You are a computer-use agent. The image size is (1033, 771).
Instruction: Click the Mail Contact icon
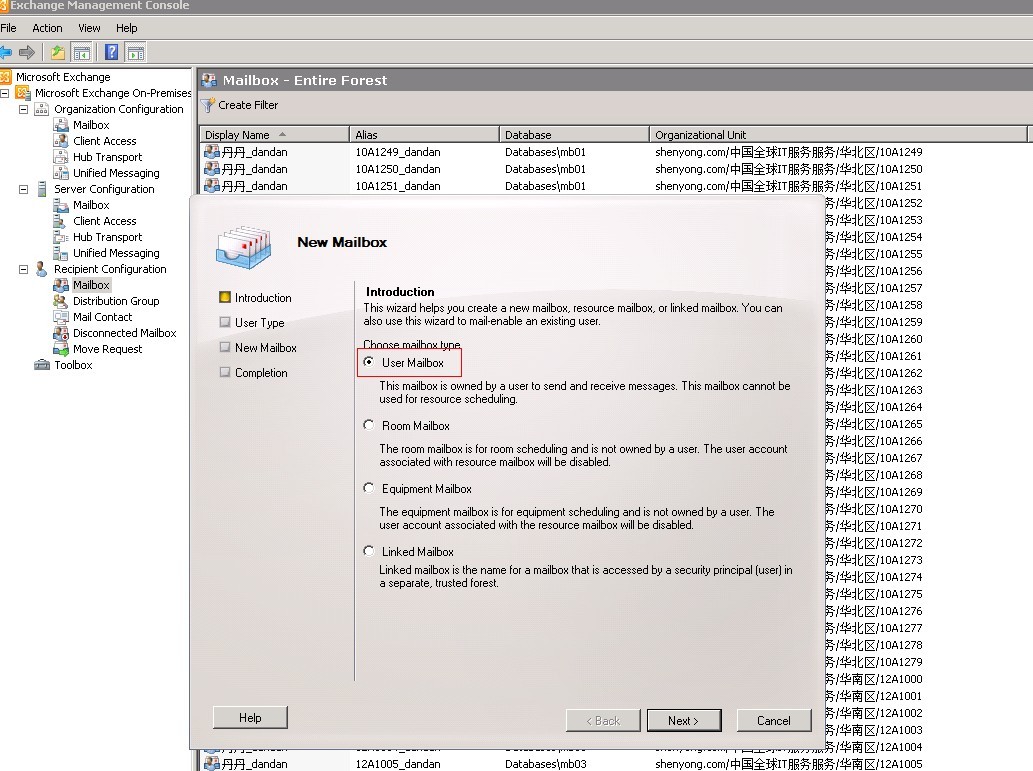pos(61,317)
